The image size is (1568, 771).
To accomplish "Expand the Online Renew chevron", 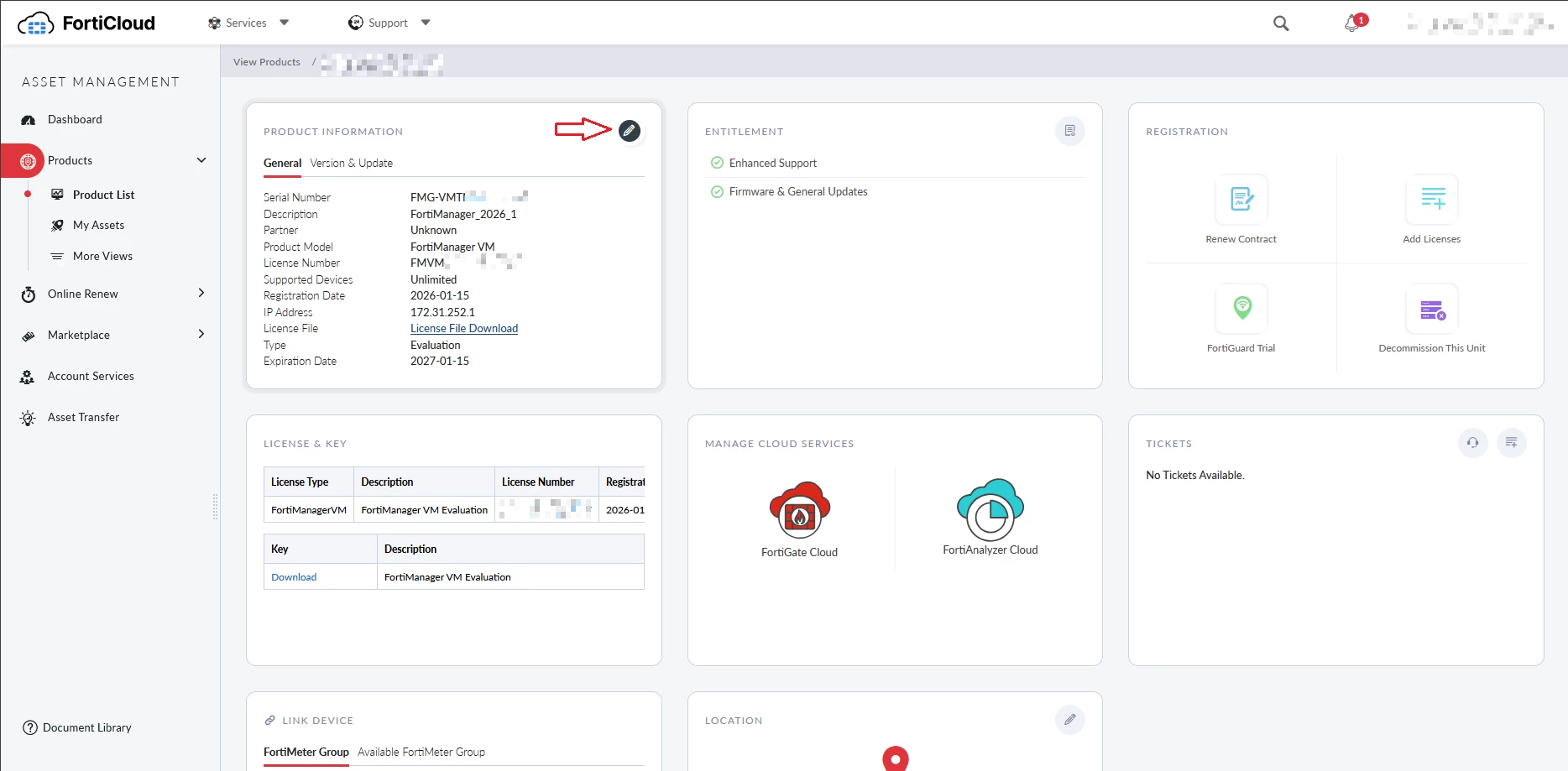I will pos(201,293).
